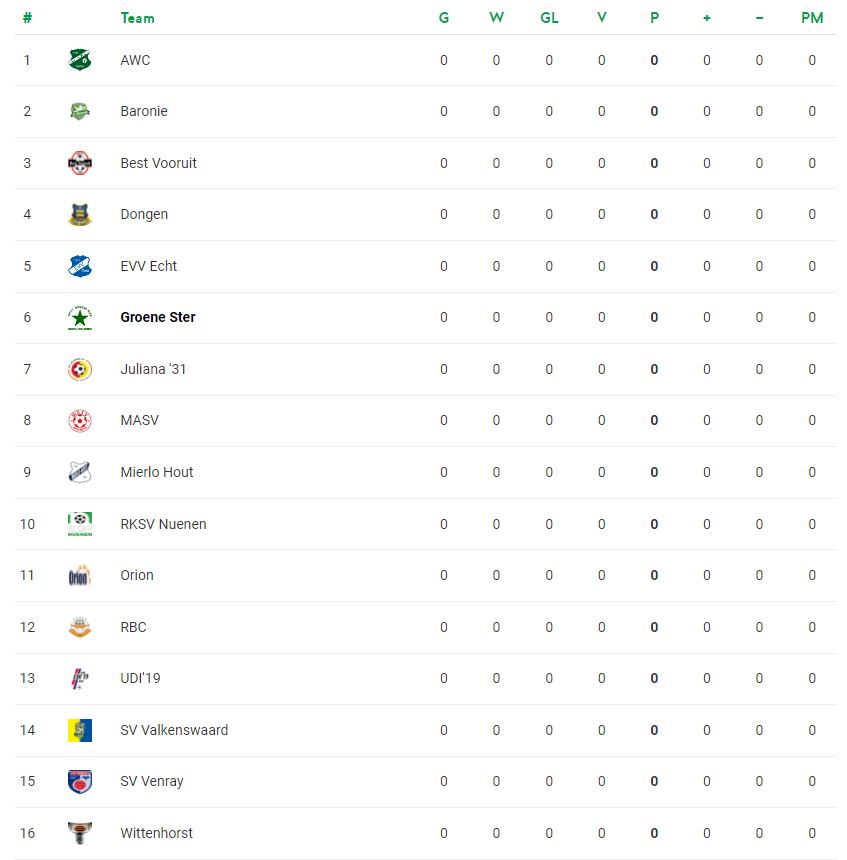Click the Groene Ster green star logo
Viewport: 847px width, 860px height.
coord(80,318)
